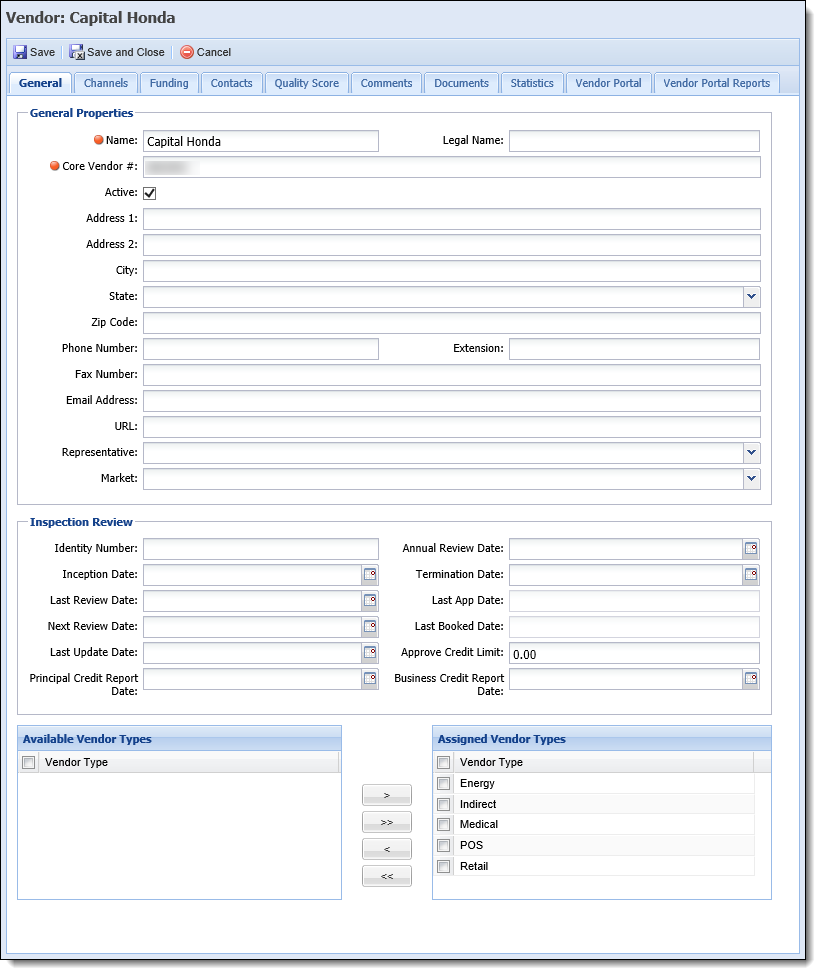This screenshot has width=821, height=975.
Task: Click the Address 1 input field
Action: click(452, 219)
